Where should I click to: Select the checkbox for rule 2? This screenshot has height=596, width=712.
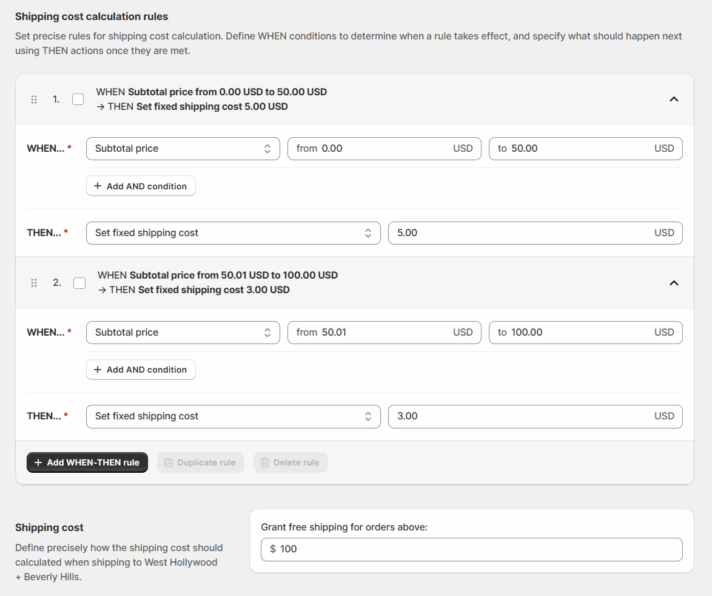(x=79, y=283)
